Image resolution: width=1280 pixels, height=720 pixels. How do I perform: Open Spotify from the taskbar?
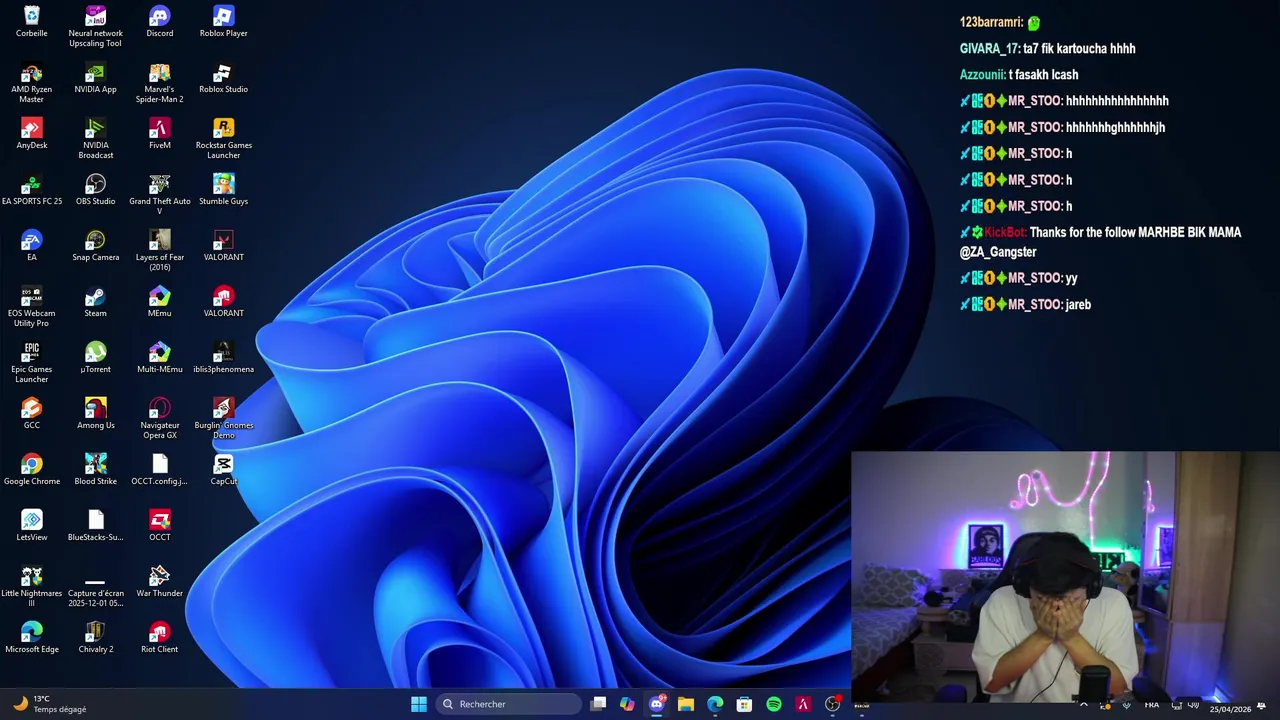coord(774,704)
